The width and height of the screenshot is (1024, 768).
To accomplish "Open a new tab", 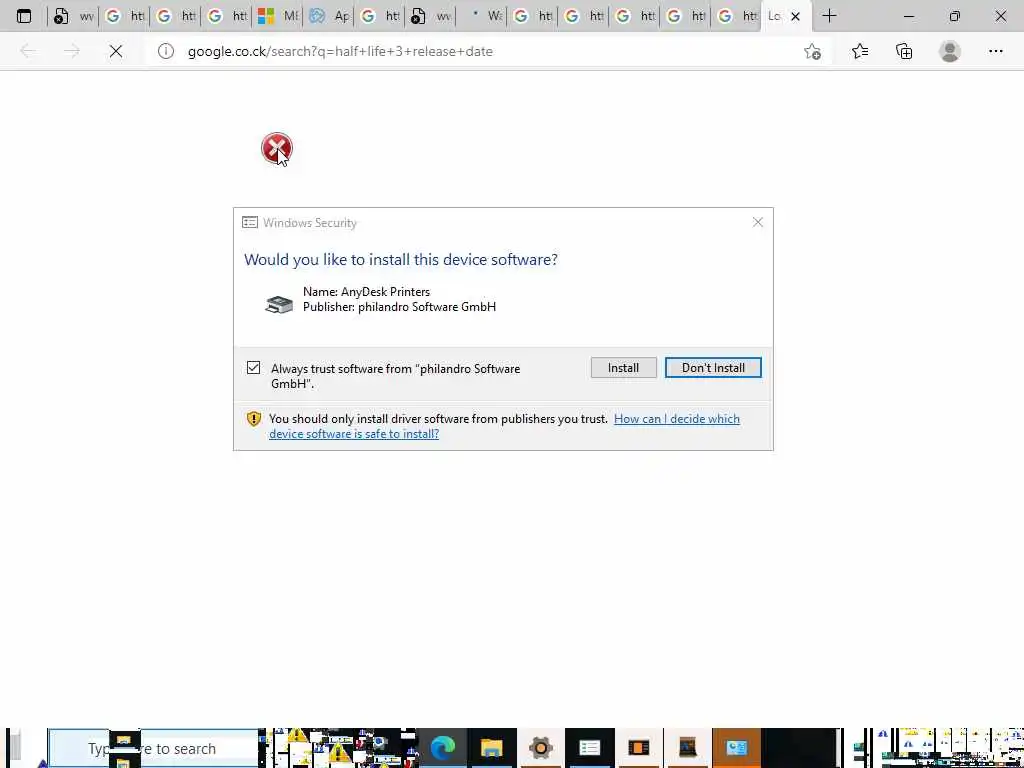I will tap(829, 16).
